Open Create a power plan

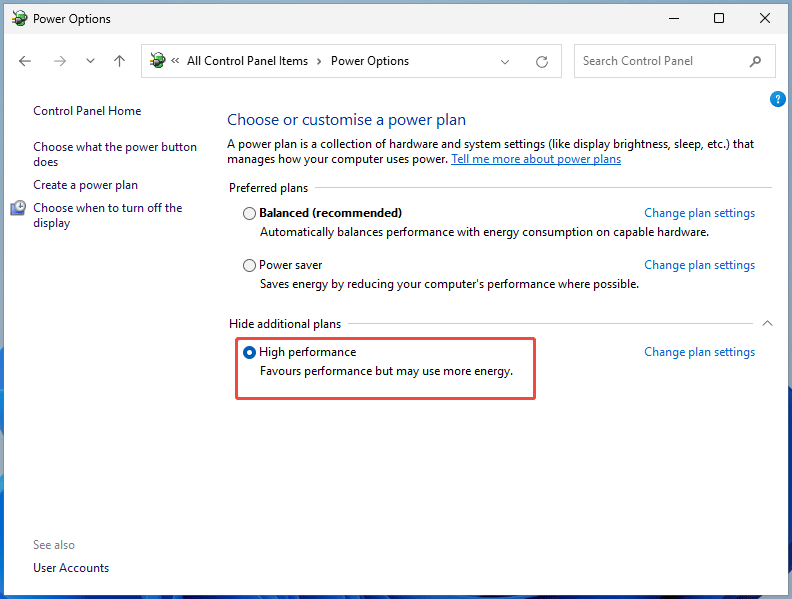[85, 185]
